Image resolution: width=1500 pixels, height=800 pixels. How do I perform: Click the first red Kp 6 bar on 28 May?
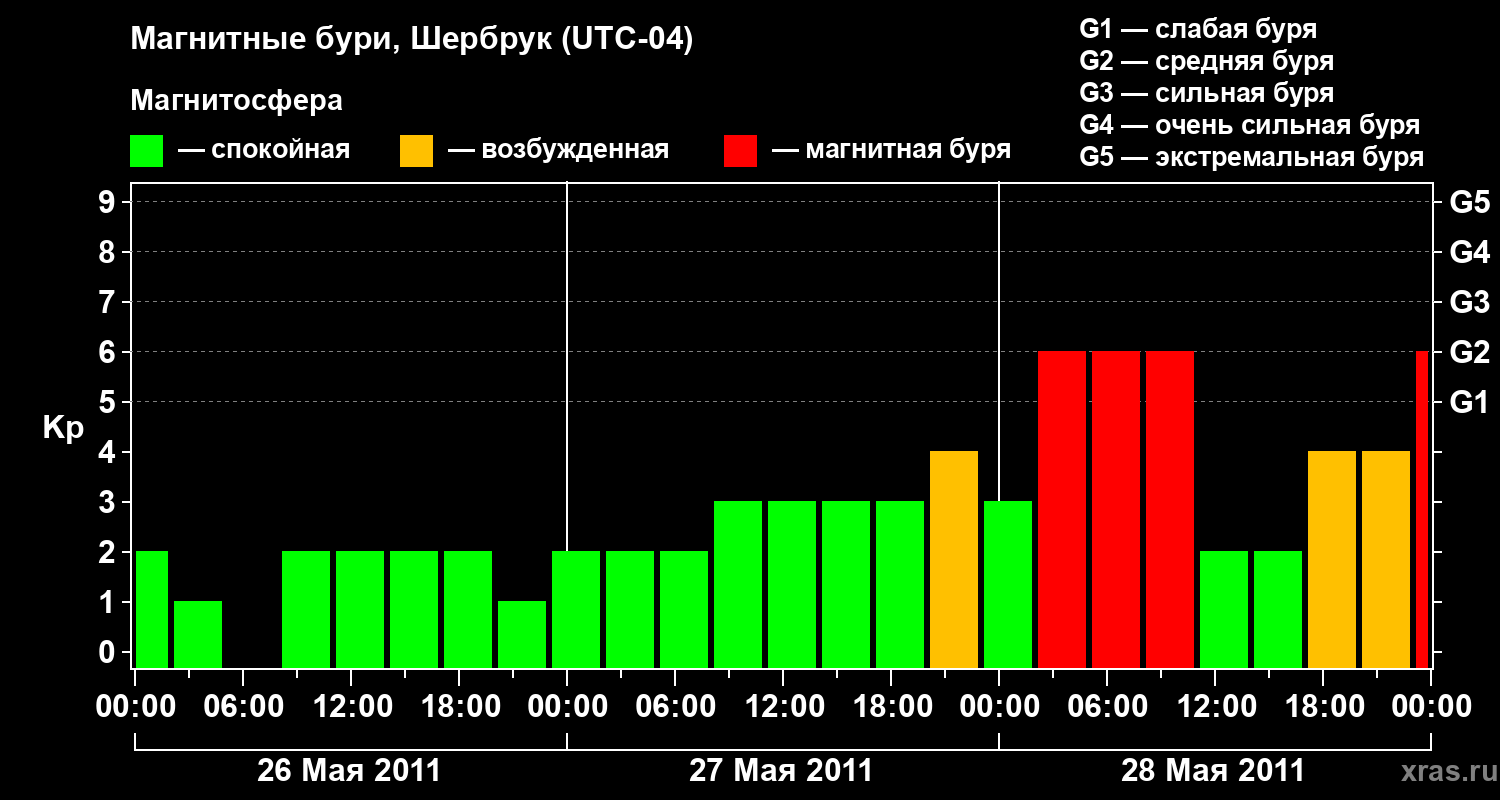tap(1062, 509)
